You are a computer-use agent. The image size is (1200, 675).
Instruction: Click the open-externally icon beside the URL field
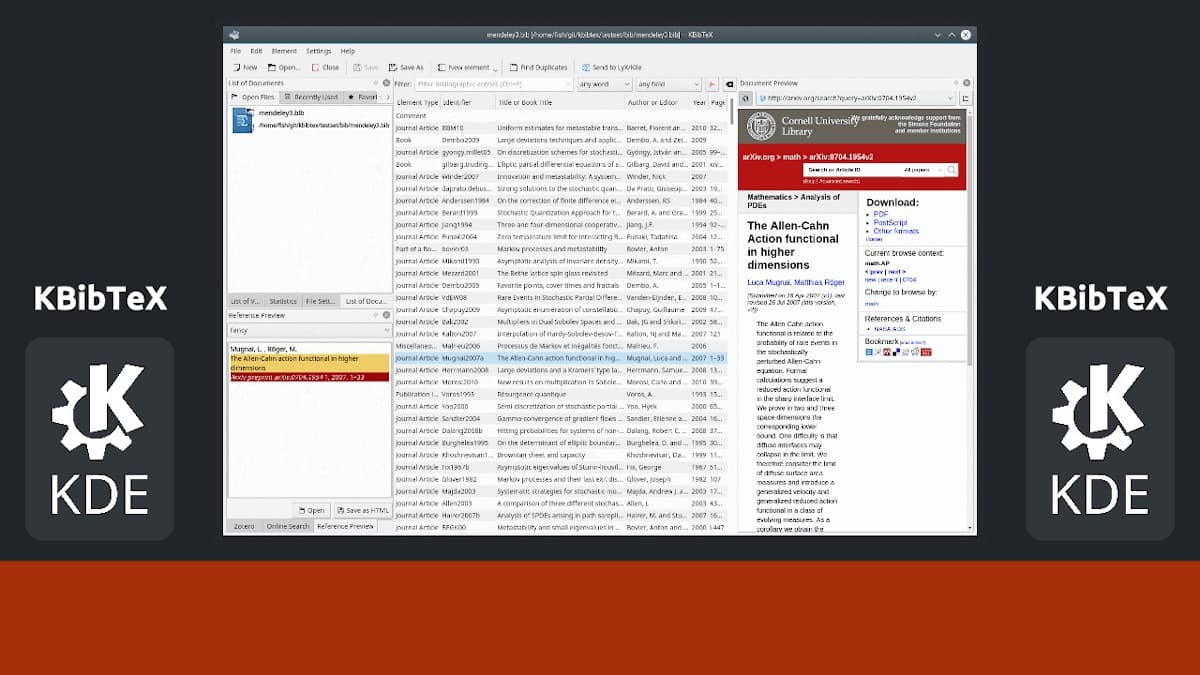[966, 98]
